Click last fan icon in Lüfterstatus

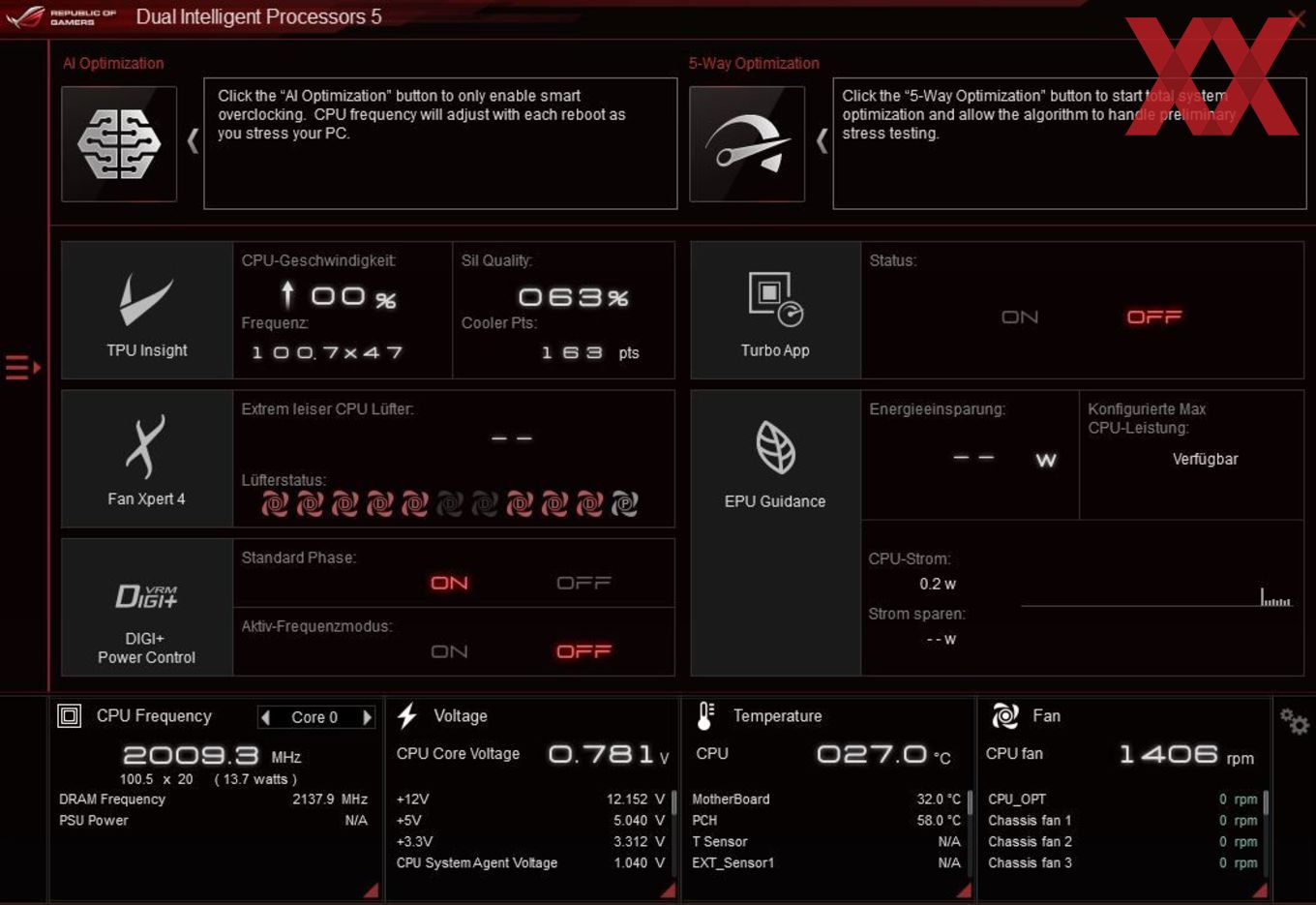(624, 503)
